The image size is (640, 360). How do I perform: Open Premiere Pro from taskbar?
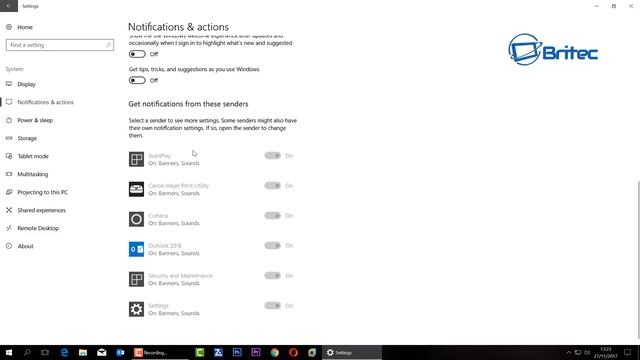click(256, 352)
